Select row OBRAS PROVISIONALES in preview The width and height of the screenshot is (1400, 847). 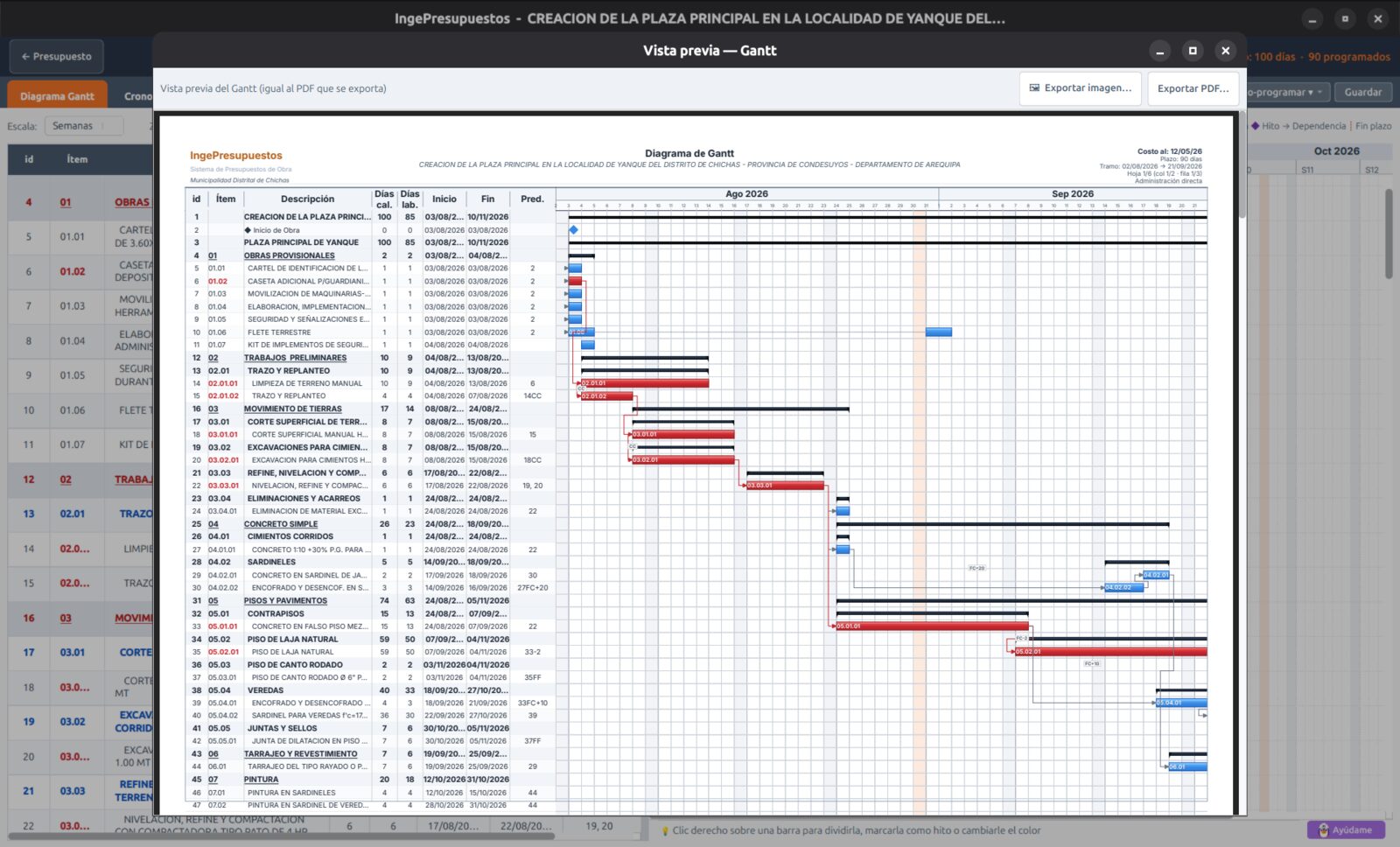370,255
